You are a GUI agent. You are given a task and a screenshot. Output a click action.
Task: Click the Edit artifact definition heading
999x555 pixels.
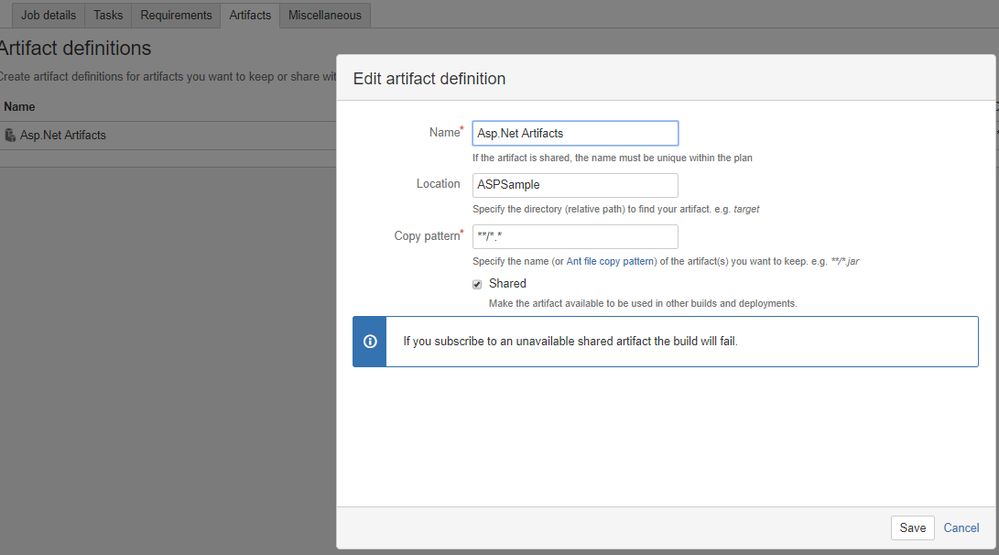pos(429,78)
